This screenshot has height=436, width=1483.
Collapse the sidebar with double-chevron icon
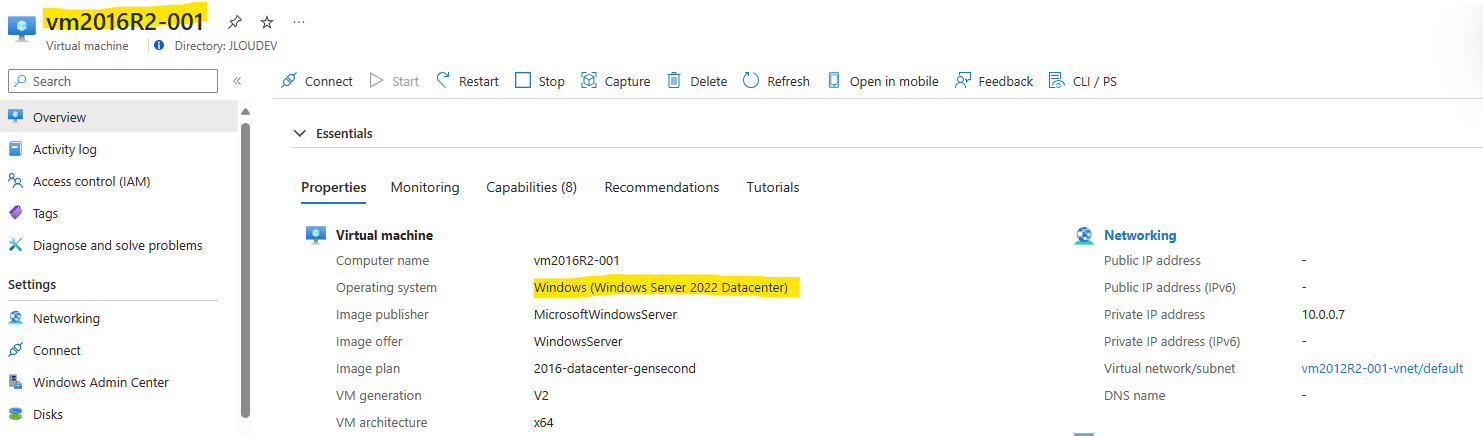[237, 81]
